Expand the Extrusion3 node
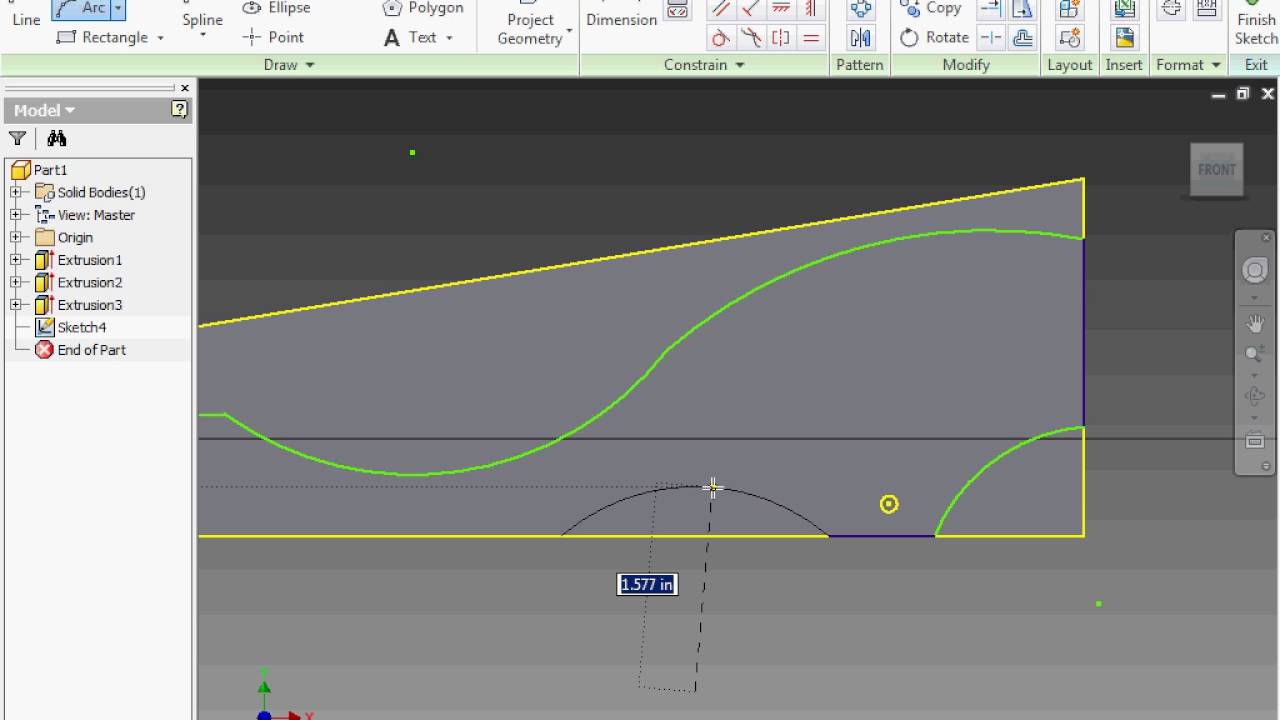This screenshot has width=1280, height=720. click(x=16, y=305)
